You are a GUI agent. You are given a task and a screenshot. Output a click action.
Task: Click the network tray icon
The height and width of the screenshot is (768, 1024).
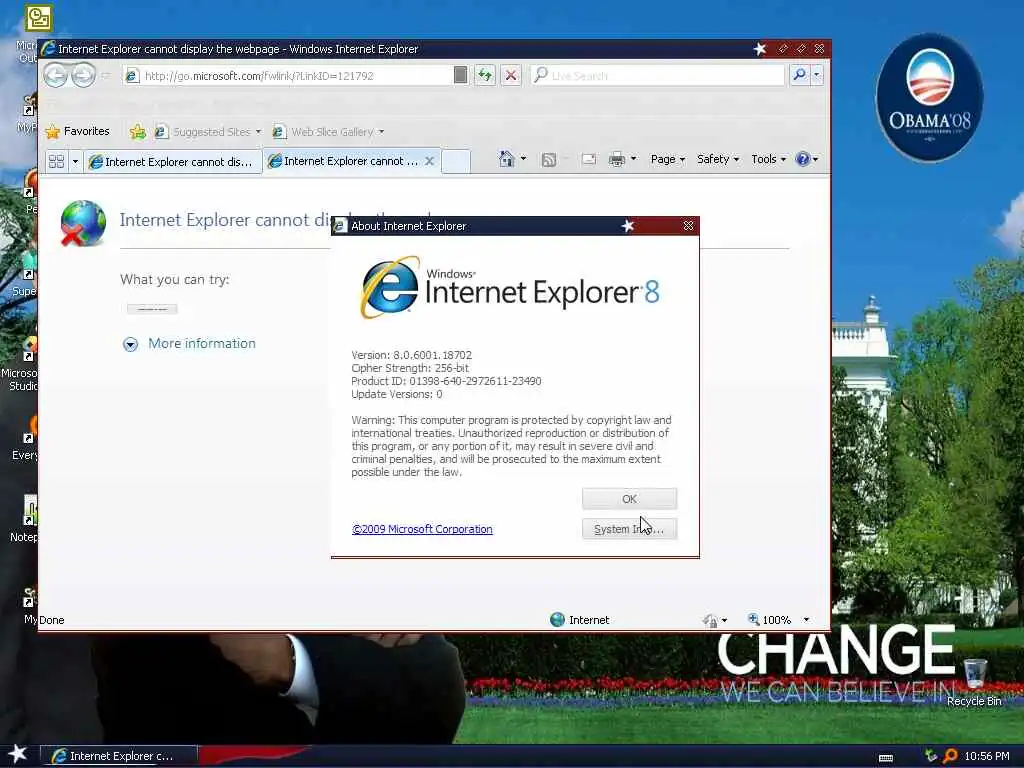(x=931, y=756)
